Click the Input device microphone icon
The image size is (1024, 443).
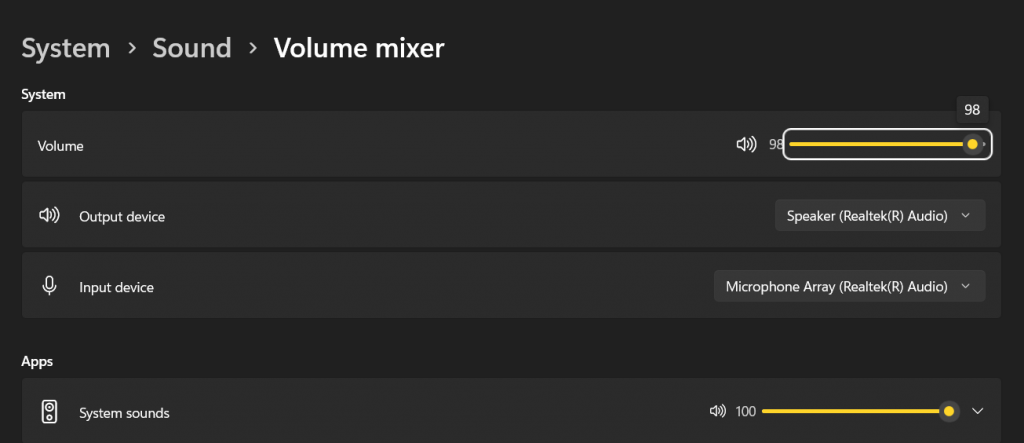click(49, 286)
